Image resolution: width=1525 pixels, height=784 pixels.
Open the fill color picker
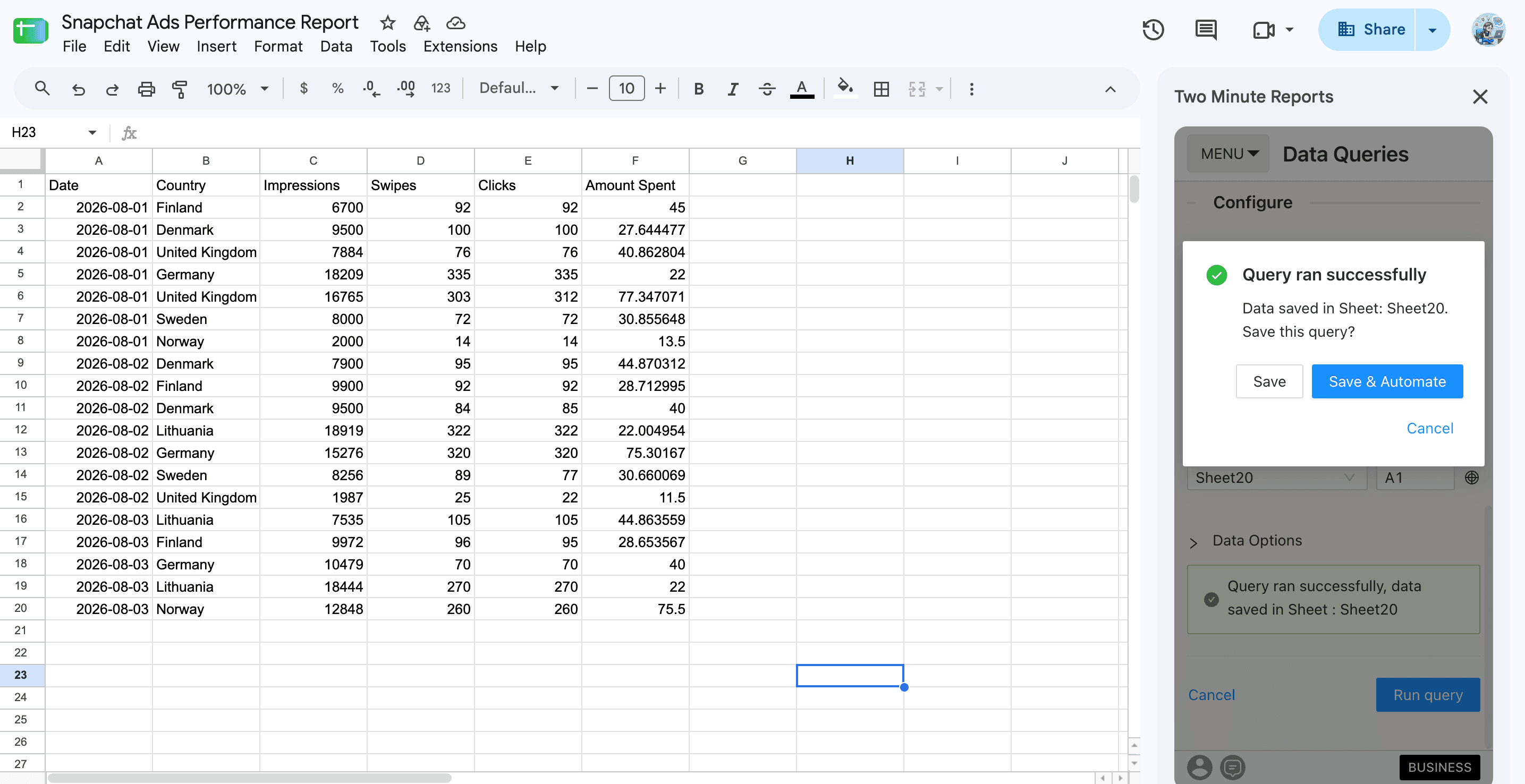(x=845, y=89)
